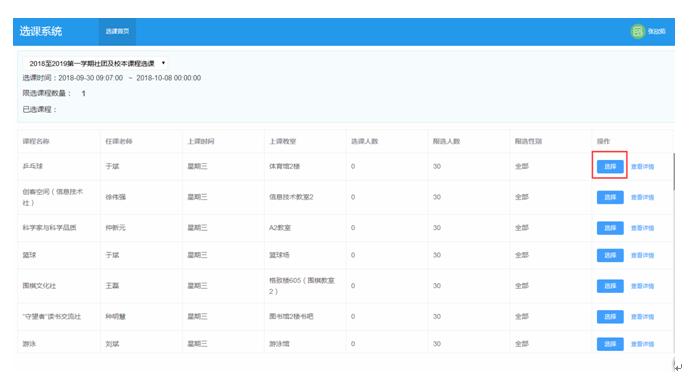Click the 游泳 course name

click(x=29, y=344)
